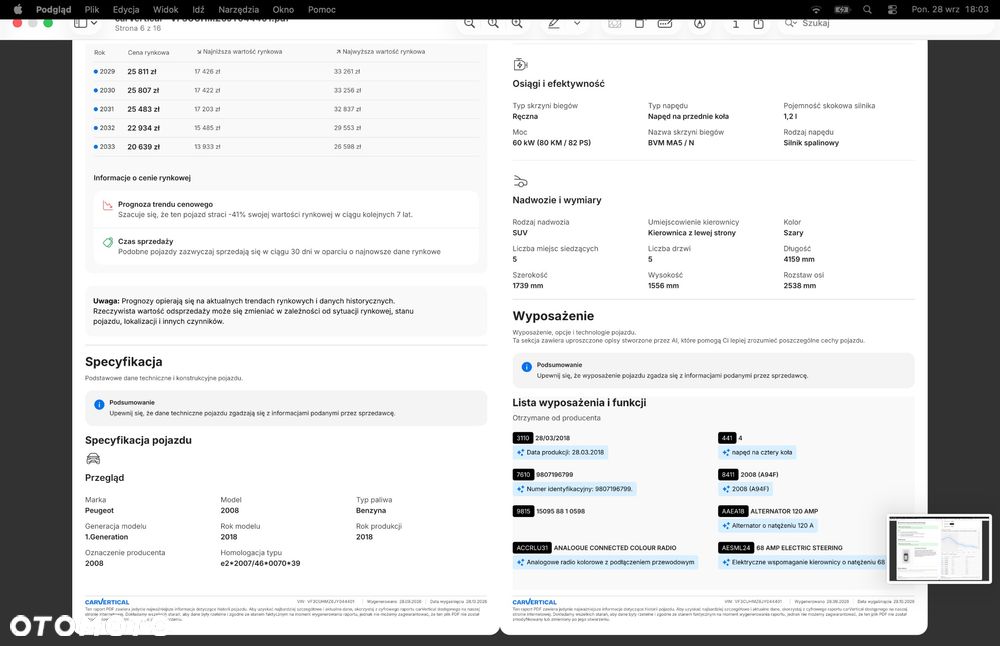The image size is (1000, 646).
Task: Click the car icon above Przegląd
Action: coord(93,459)
